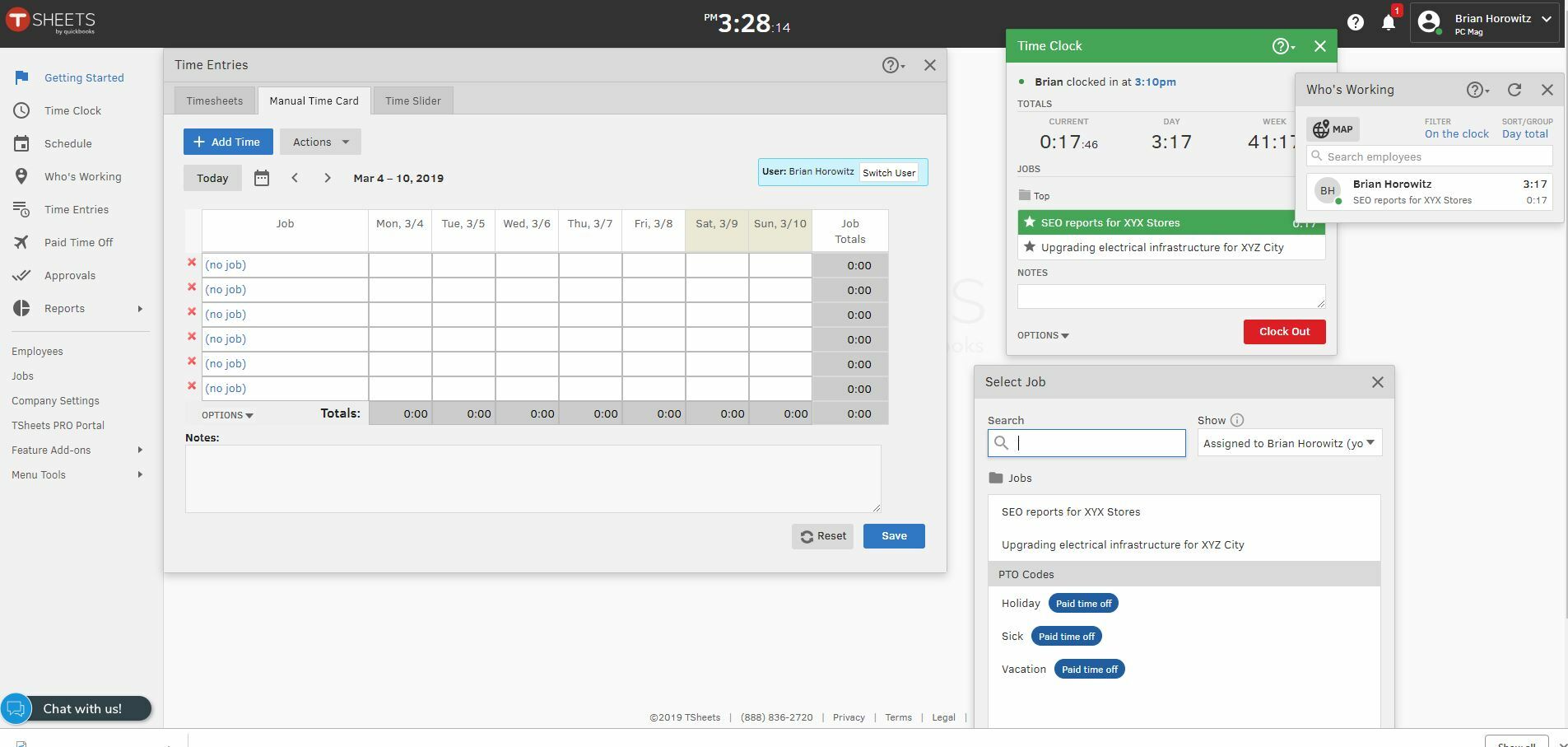Screen dimensions: 1568x747
Task: Open Who's Working help icon
Action: (x=1477, y=90)
